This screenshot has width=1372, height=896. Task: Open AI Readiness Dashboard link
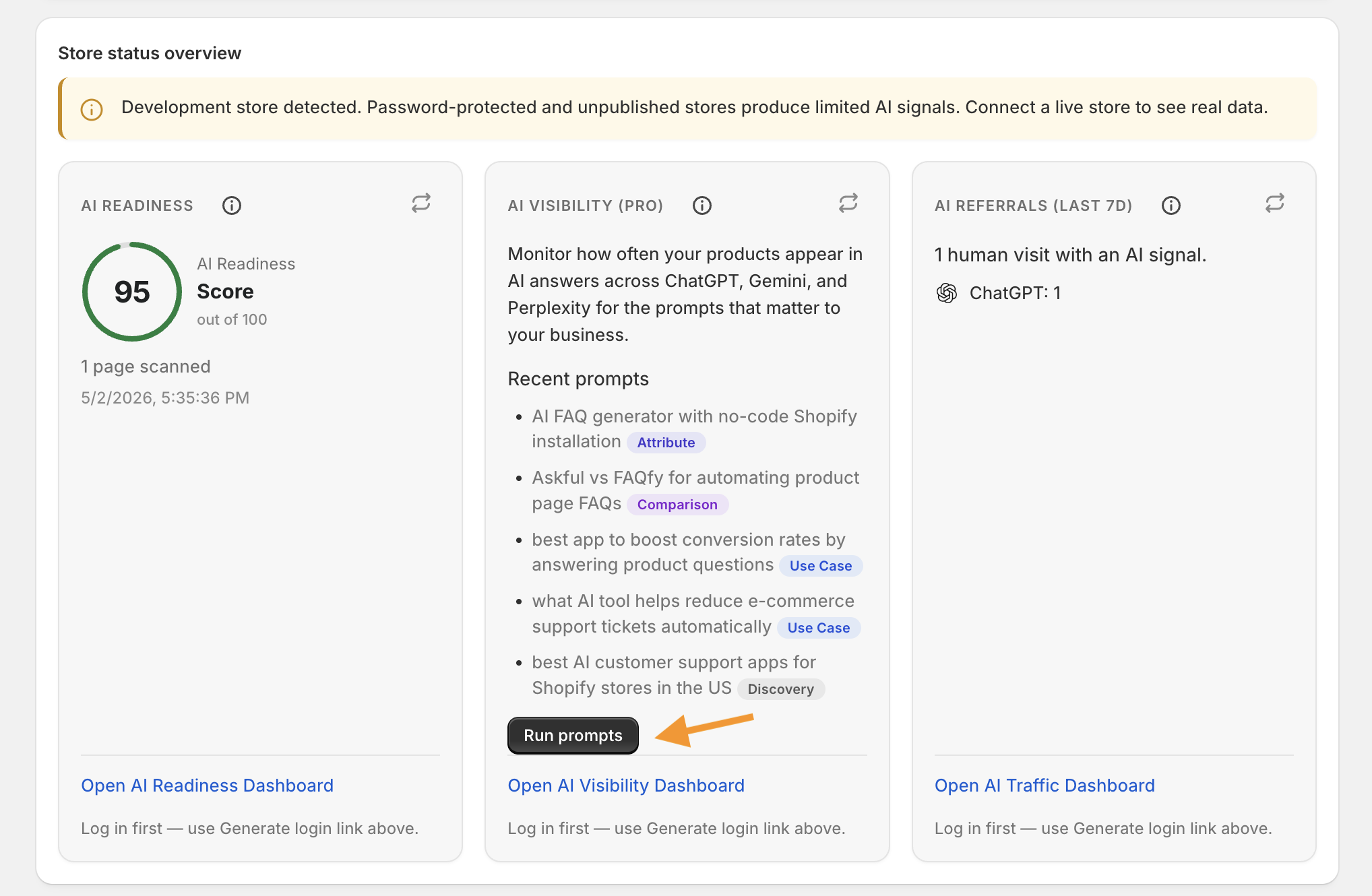point(207,786)
